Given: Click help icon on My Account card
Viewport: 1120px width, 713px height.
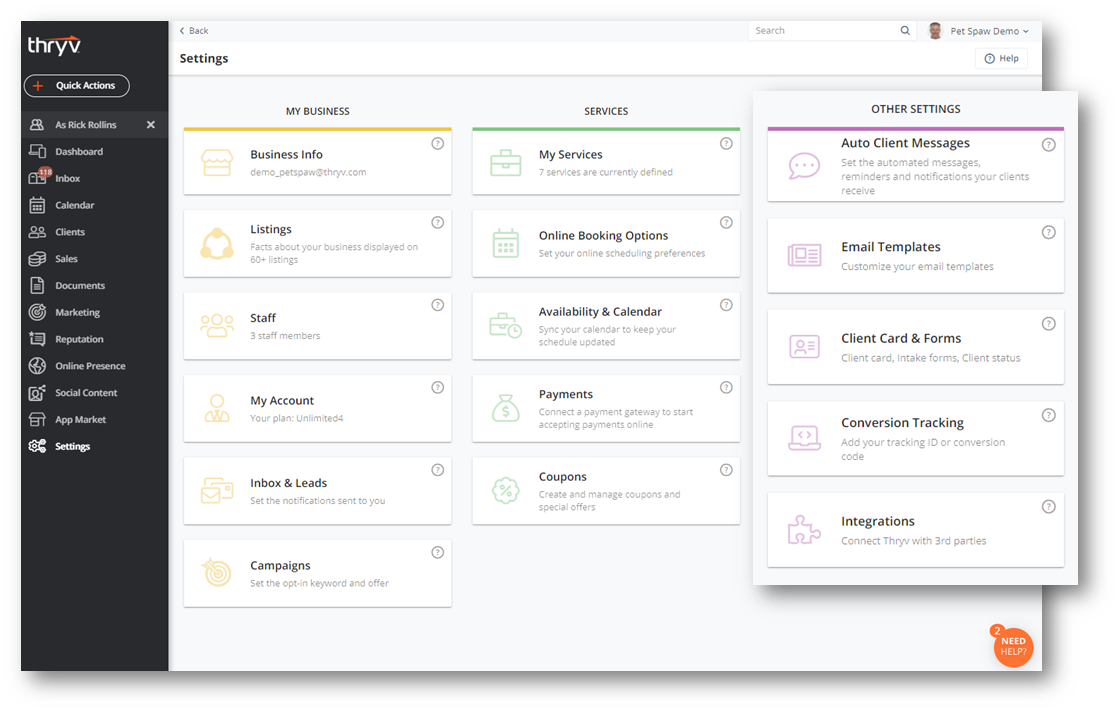Looking at the screenshot, I should click(438, 387).
